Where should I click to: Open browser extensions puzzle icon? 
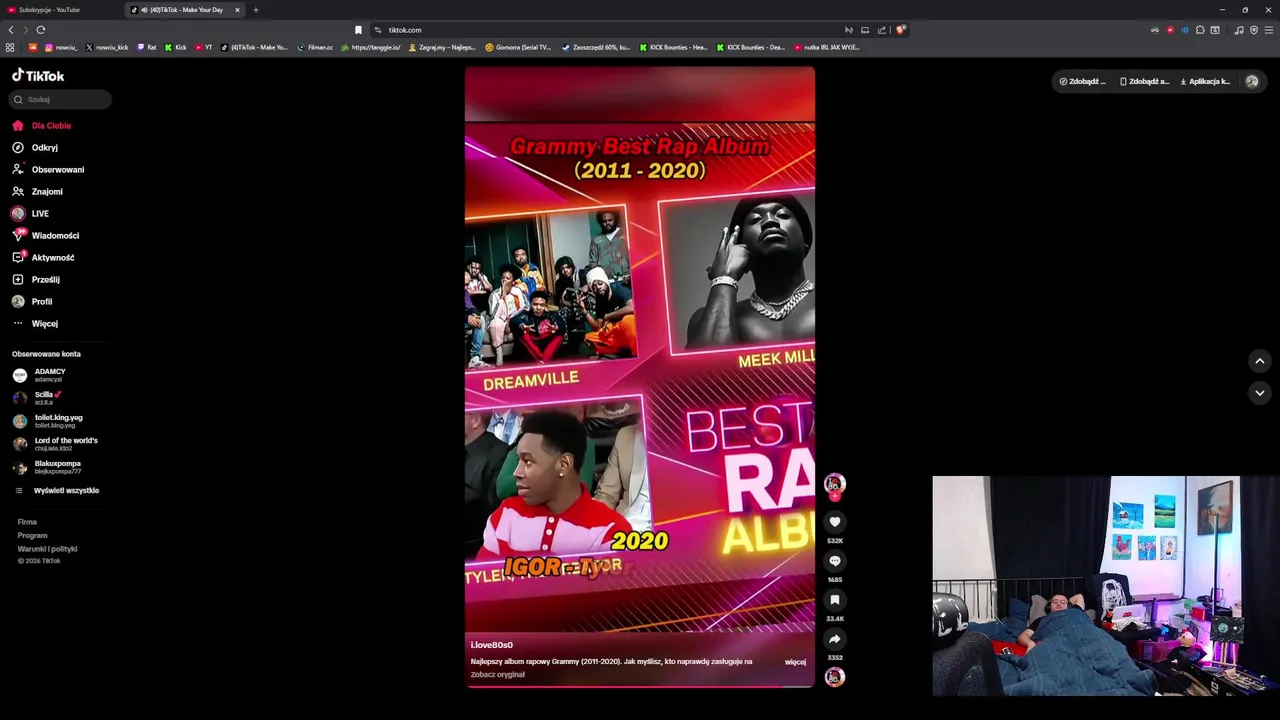point(1200,30)
